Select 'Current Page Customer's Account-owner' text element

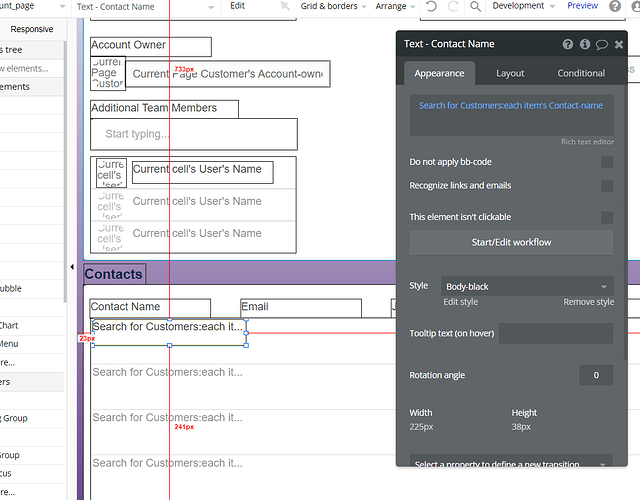(228, 74)
